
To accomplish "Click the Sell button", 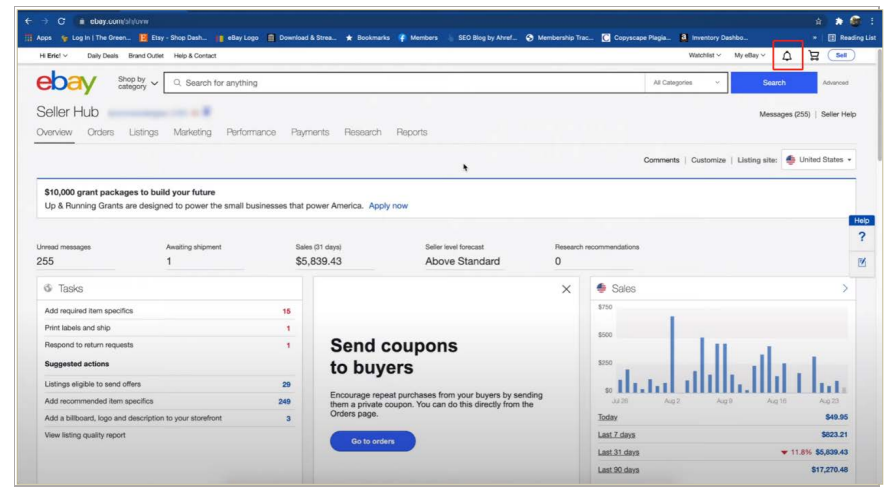I will (841, 56).
